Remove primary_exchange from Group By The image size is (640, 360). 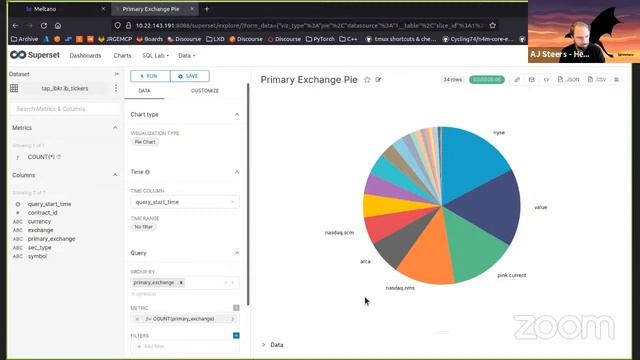(x=181, y=282)
